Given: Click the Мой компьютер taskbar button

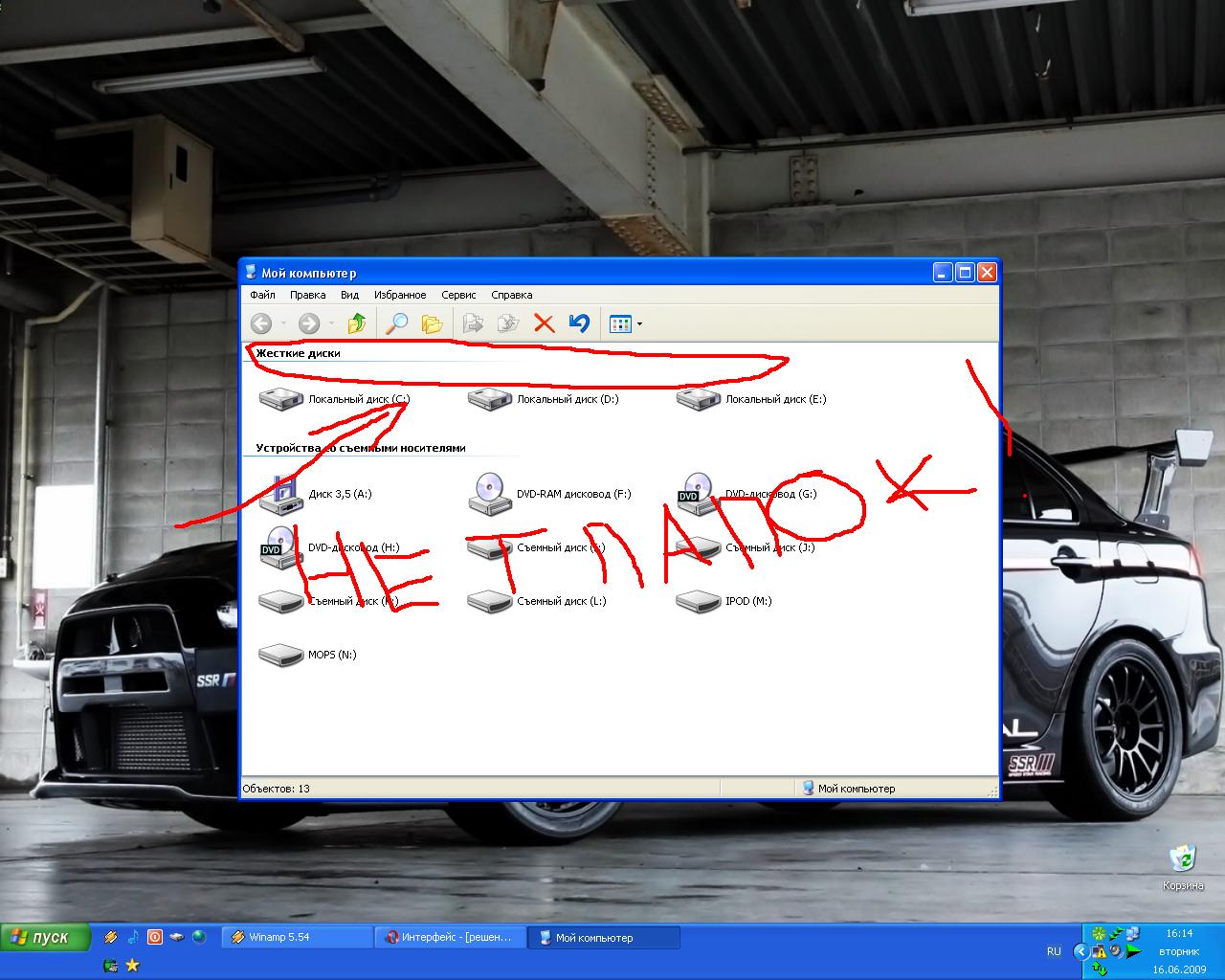Looking at the screenshot, I should [x=604, y=938].
